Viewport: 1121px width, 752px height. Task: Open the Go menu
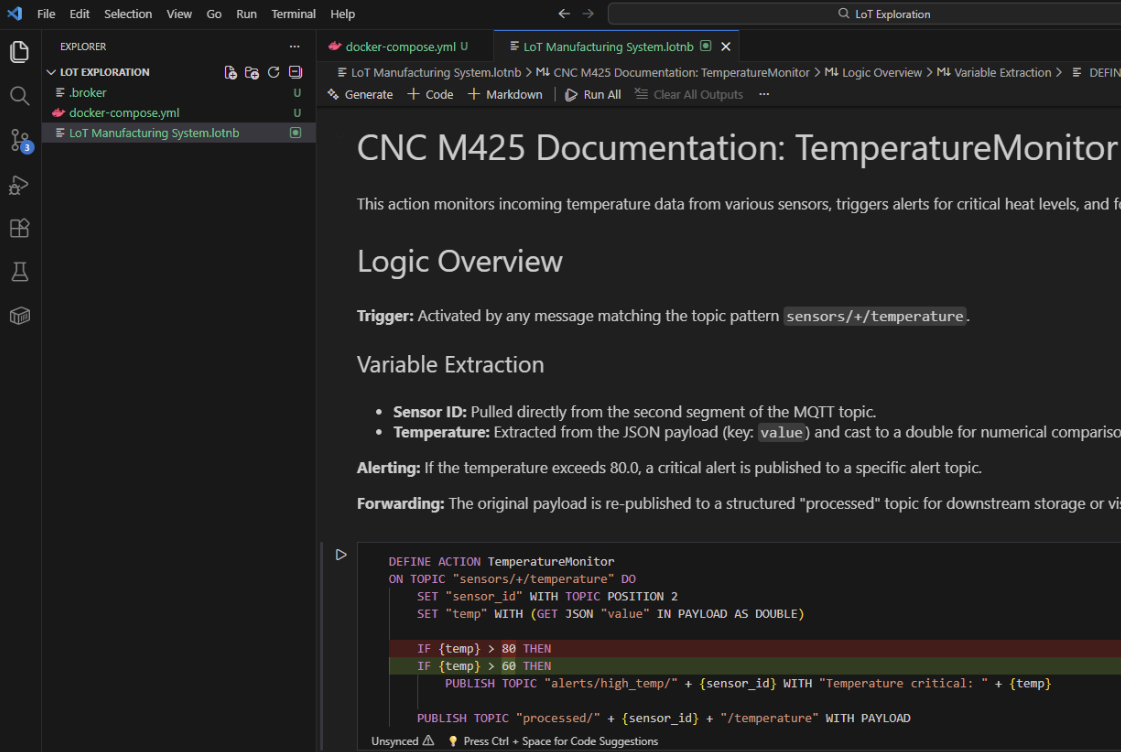[214, 14]
